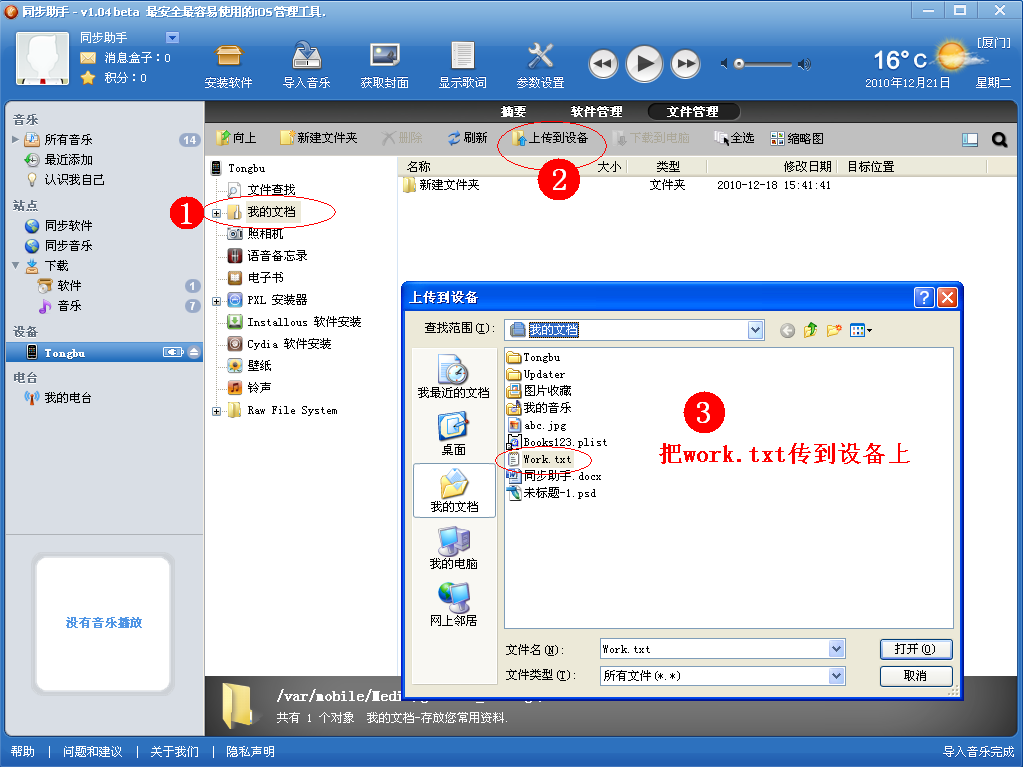Expand the 我的文档 tree node
The image size is (1023, 767).
coord(217,212)
